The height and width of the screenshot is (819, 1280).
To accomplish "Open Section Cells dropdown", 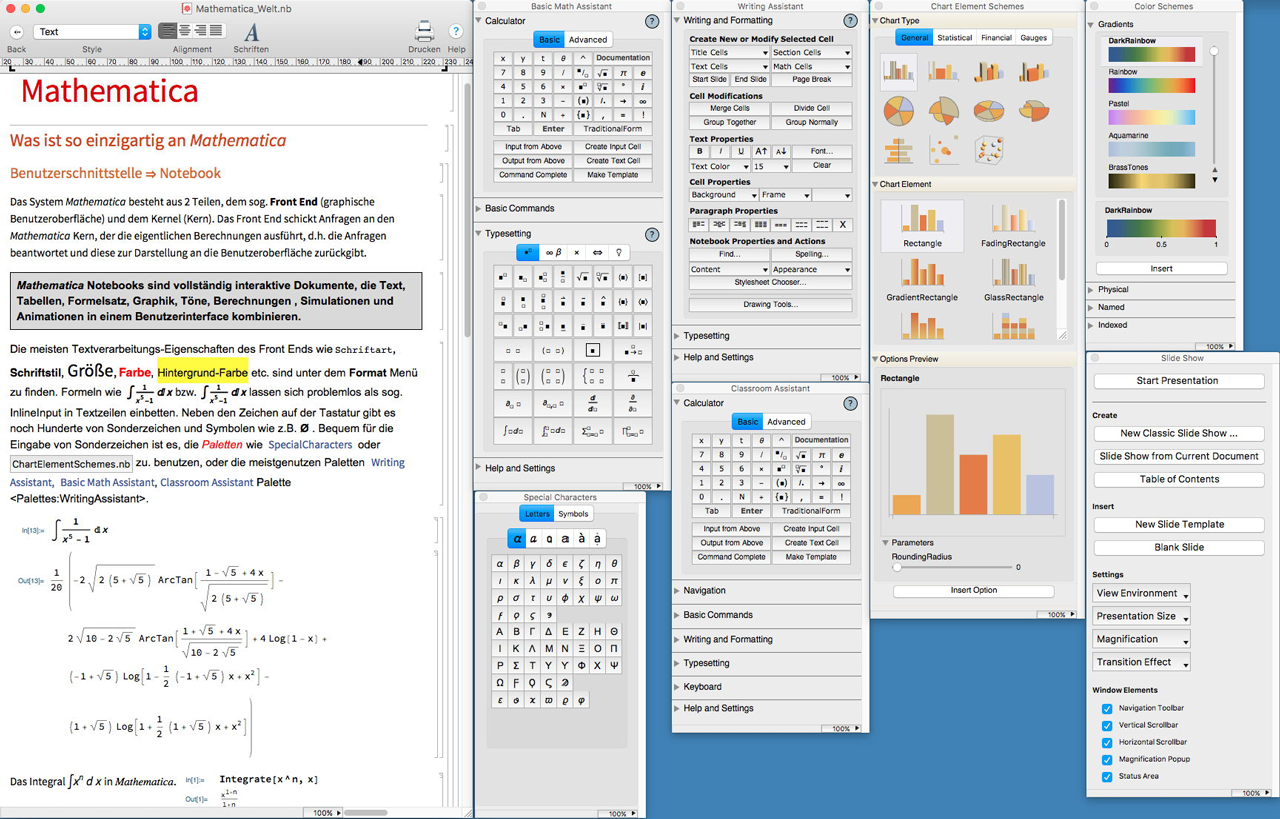I will click(811, 53).
